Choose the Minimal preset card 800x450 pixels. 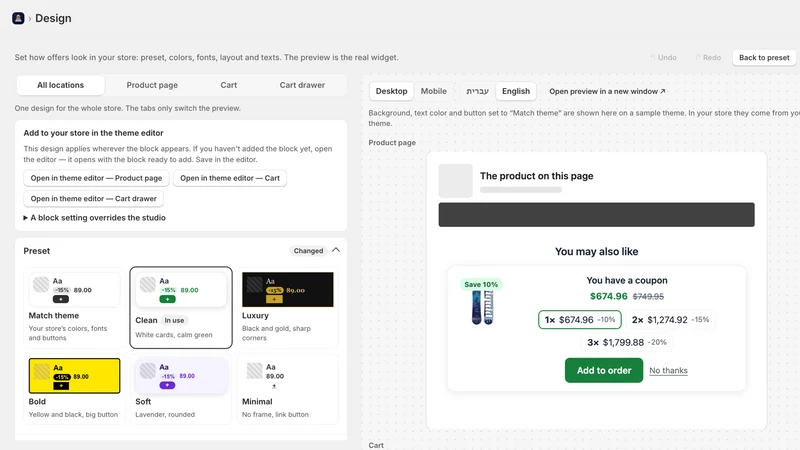coord(288,388)
